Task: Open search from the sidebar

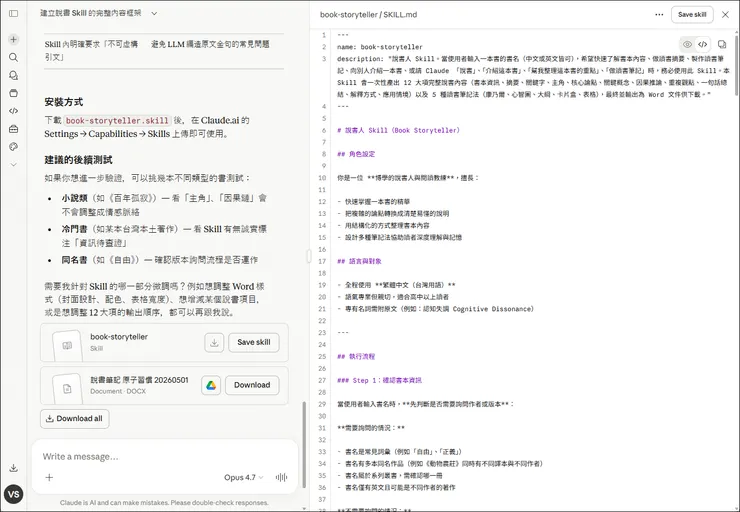Action: pos(14,57)
